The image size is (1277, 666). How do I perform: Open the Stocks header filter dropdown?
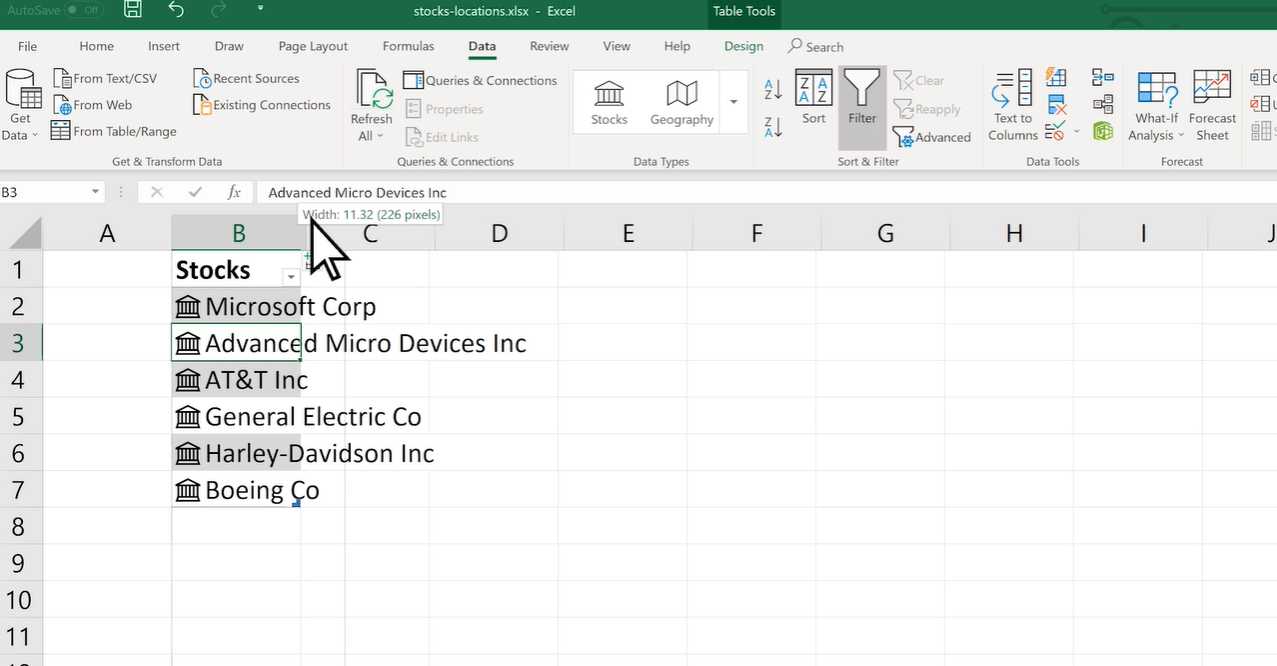coord(291,276)
